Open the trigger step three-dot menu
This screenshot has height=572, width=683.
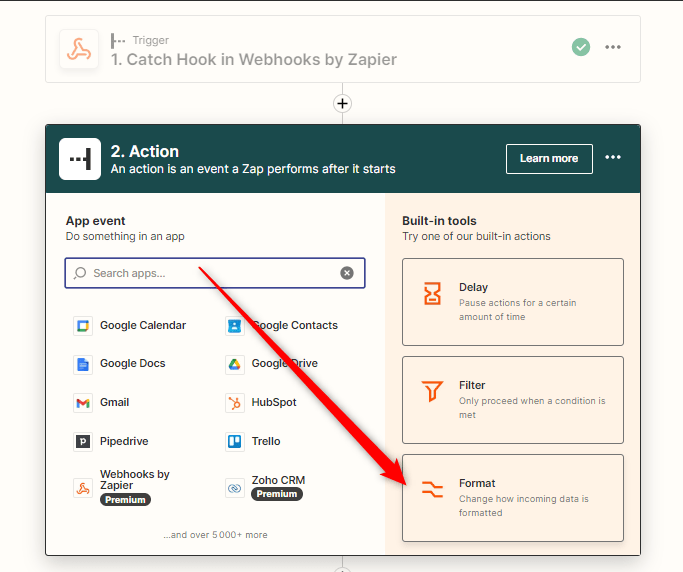[x=613, y=47]
